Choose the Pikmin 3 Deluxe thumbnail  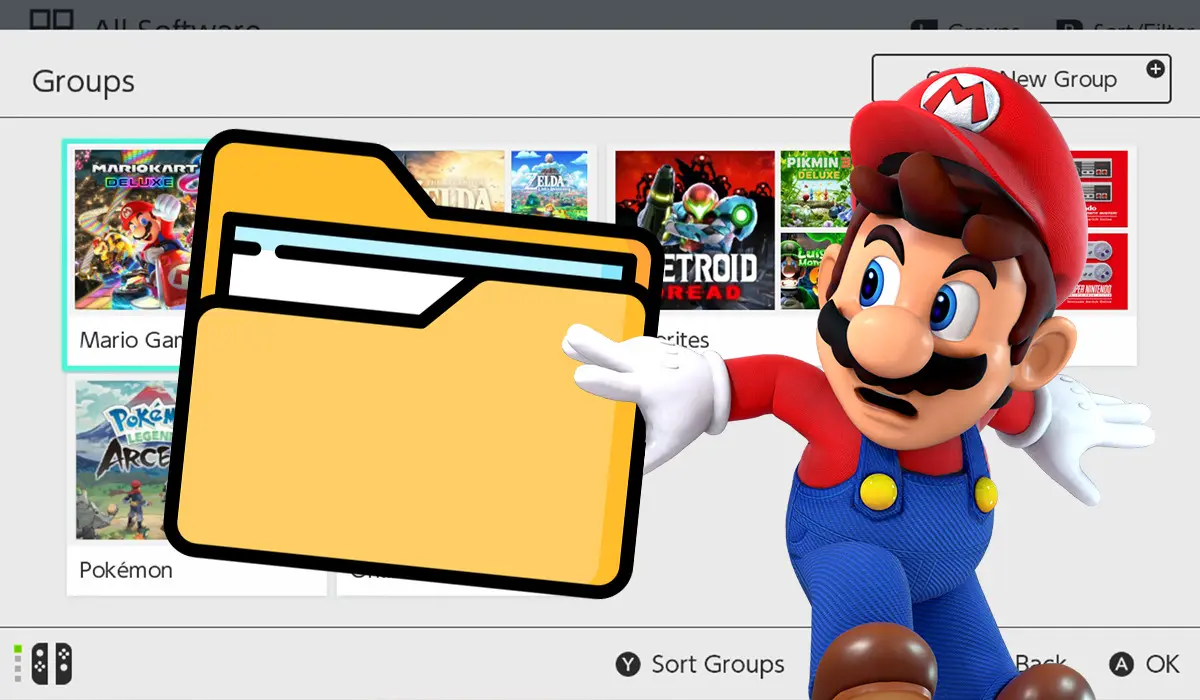click(x=816, y=189)
